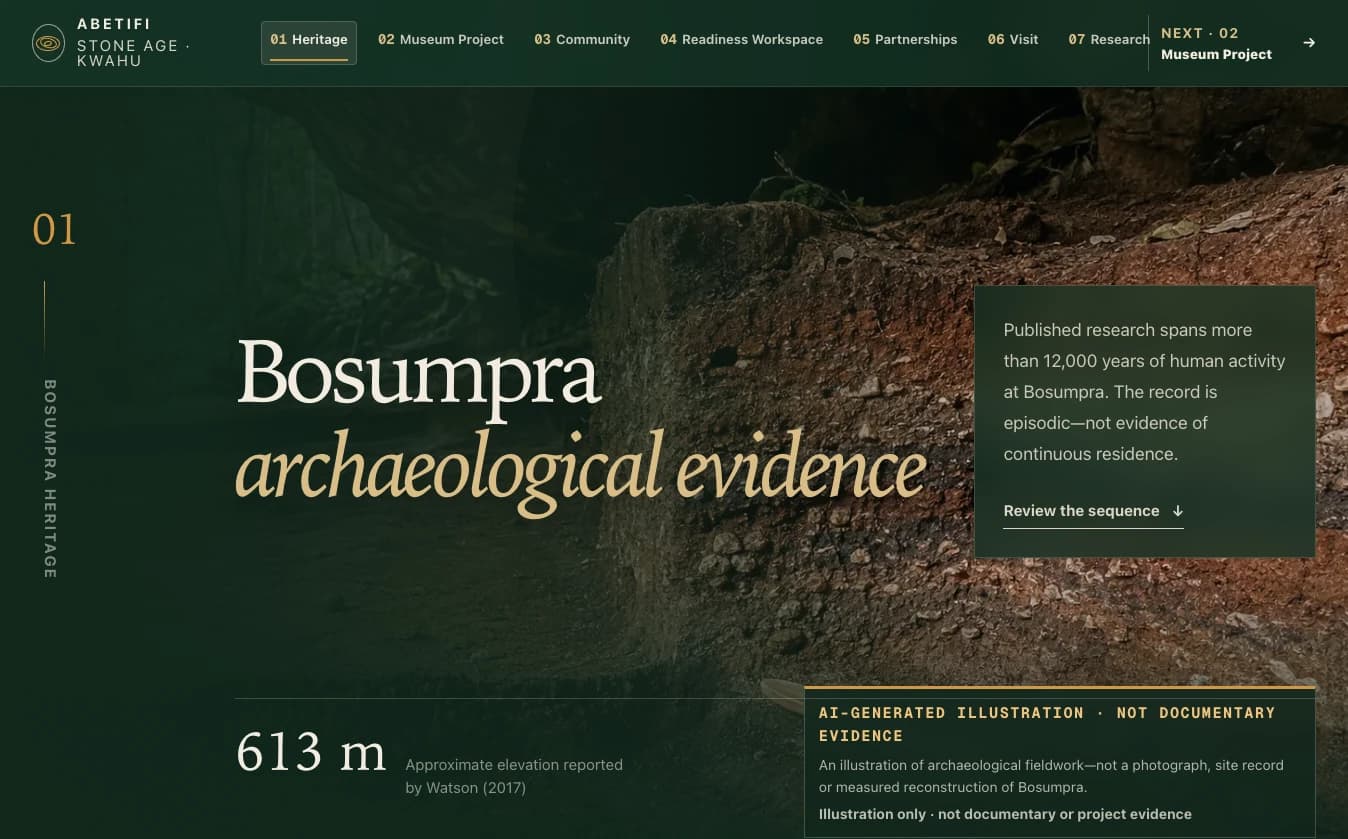Click the An illustration of archaeological fieldwork description
Image resolution: width=1348 pixels, height=839 pixels.
point(1051,776)
